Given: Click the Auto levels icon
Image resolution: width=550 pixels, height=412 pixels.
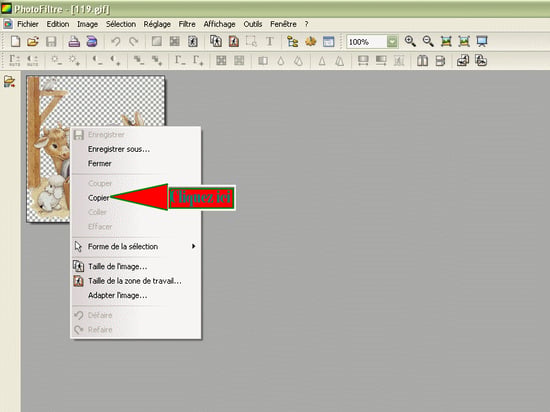Looking at the screenshot, I should point(14,61).
